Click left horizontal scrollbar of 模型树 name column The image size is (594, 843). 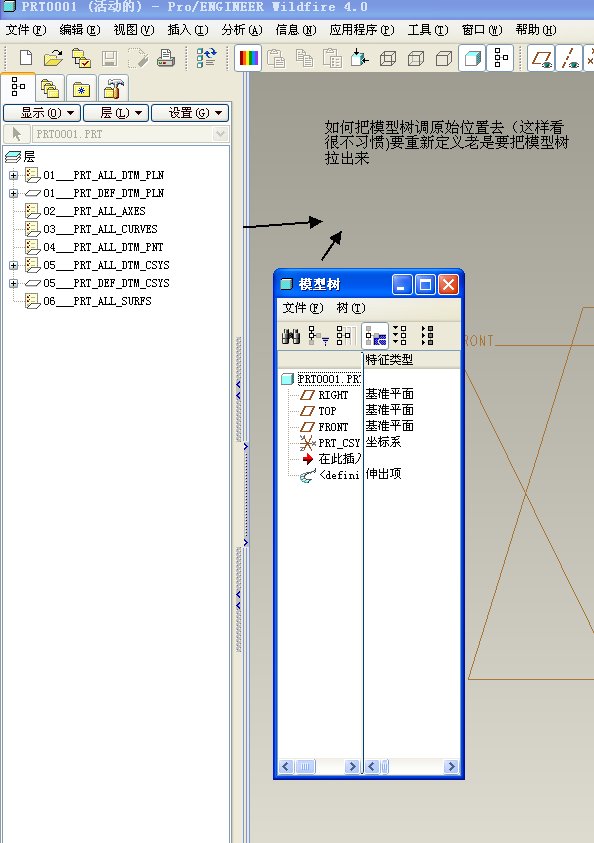point(320,766)
